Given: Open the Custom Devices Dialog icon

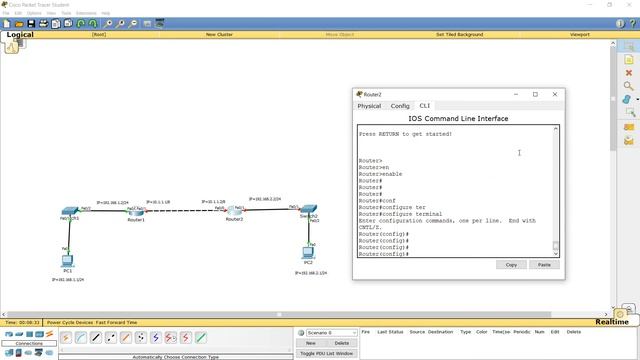Looking at the screenshot, I should [160, 24].
